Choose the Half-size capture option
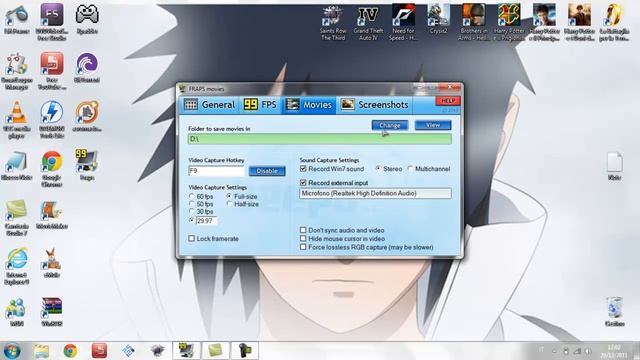The height and width of the screenshot is (360, 640). tap(229, 204)
